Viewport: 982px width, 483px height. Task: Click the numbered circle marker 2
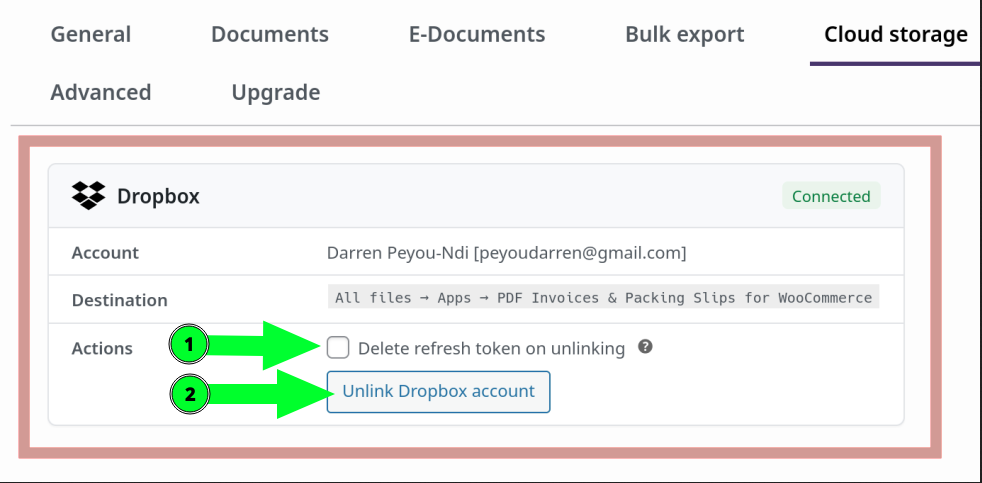tap(189, 394)
